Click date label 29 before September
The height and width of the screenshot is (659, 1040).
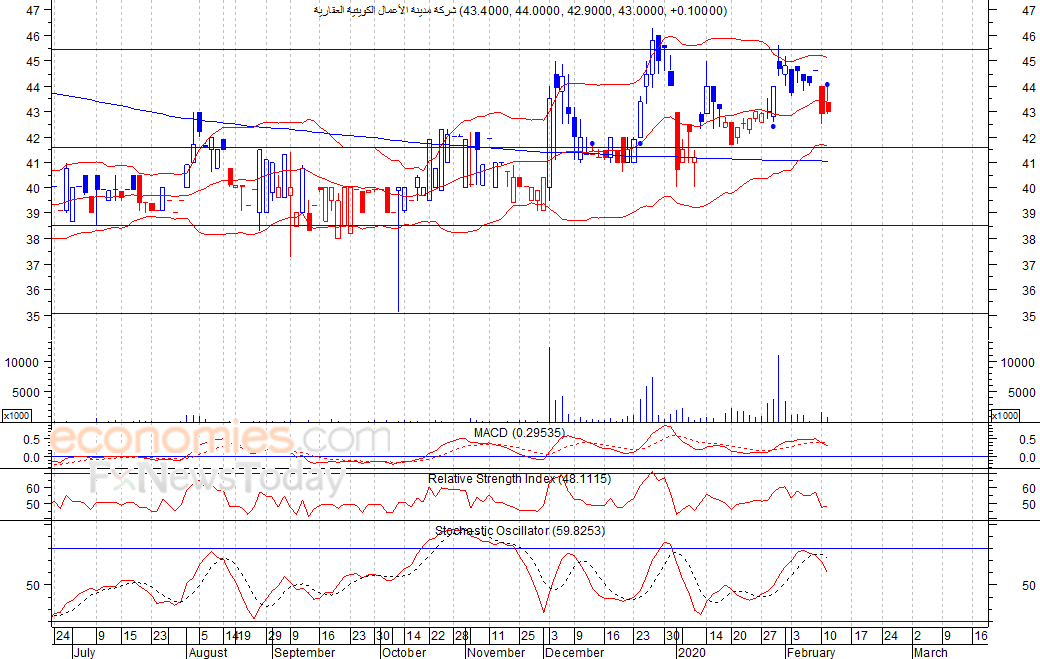pos(275,636)
